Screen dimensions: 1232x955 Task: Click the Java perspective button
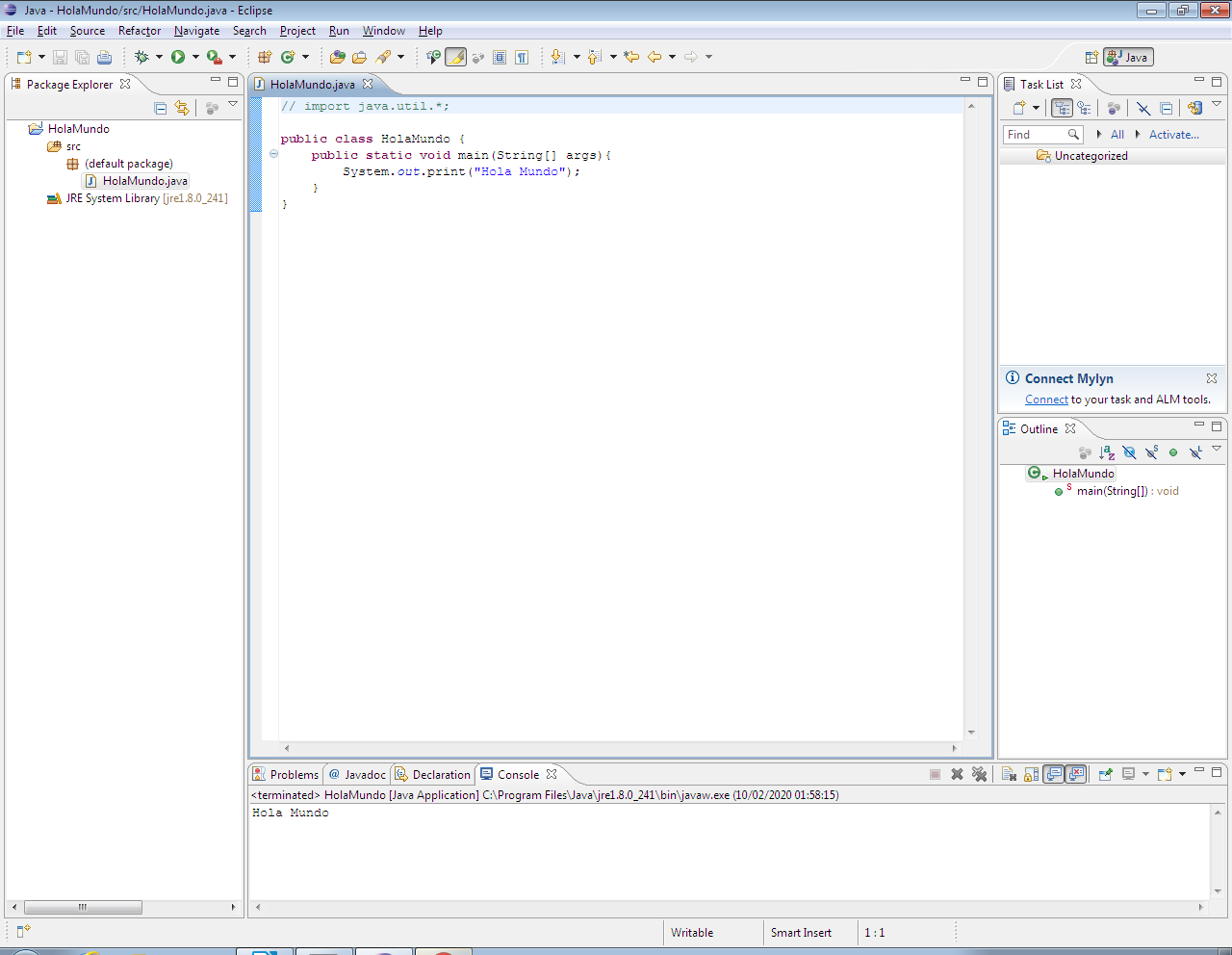click(1128, 57)
